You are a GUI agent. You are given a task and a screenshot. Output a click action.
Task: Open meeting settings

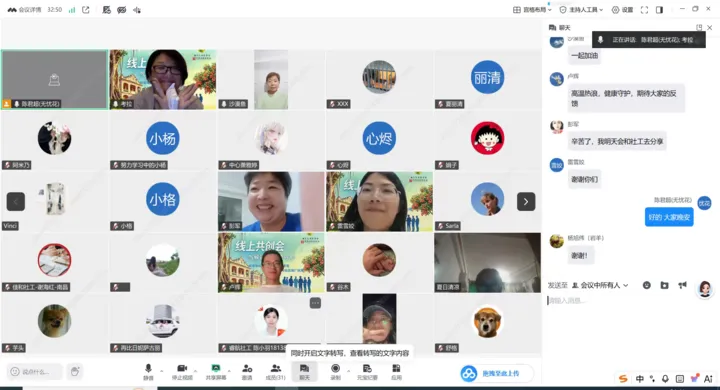tap(622, 10)
